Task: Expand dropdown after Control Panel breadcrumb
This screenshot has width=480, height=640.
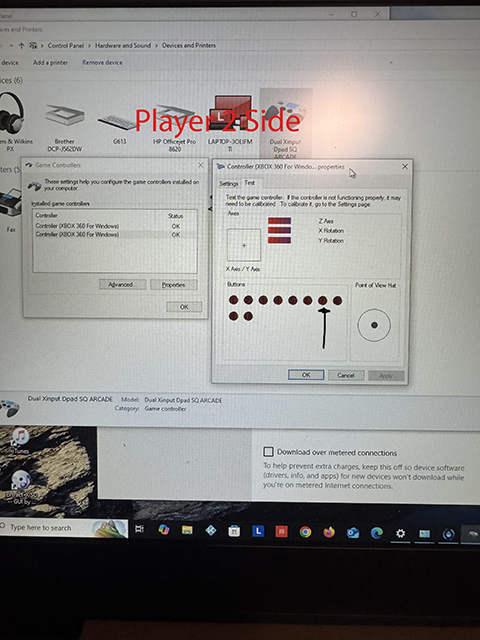Action: point(90,45)
